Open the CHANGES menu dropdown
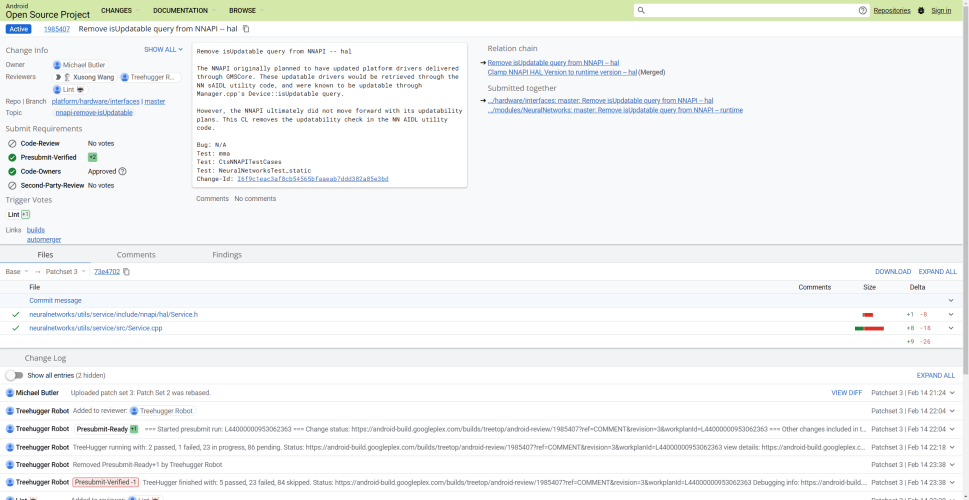969x500 pixels. pos(120,11)
